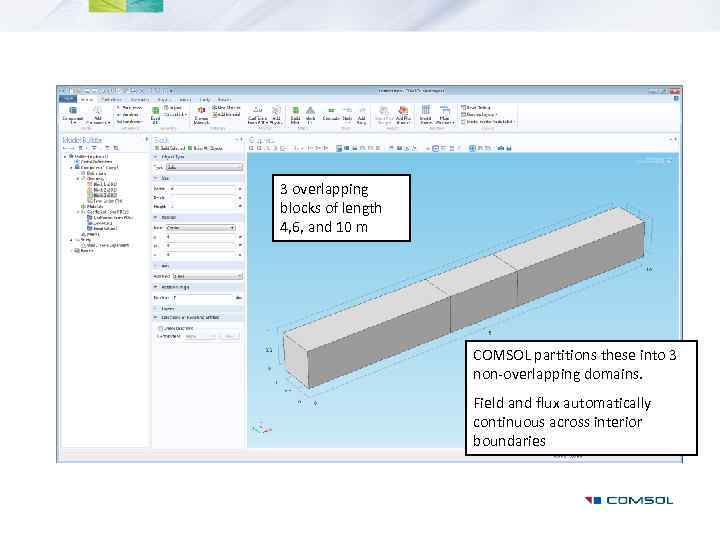Image resolution: width=720 pixels, height=540 pixels.
Task: Click the Form Union node in Geometry tree
Action: (105, 201)
